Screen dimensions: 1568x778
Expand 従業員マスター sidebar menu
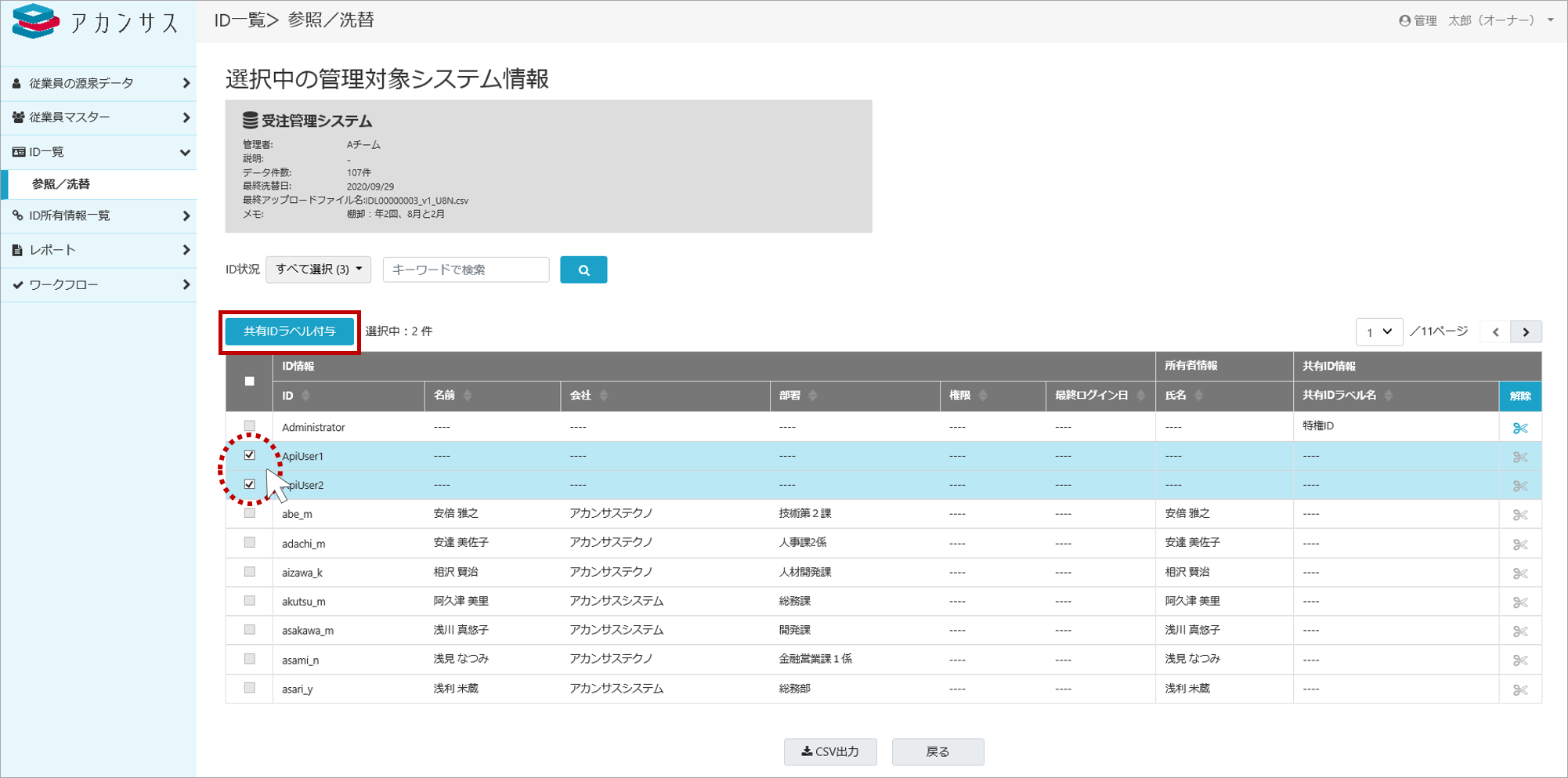[x=99, y=118]
